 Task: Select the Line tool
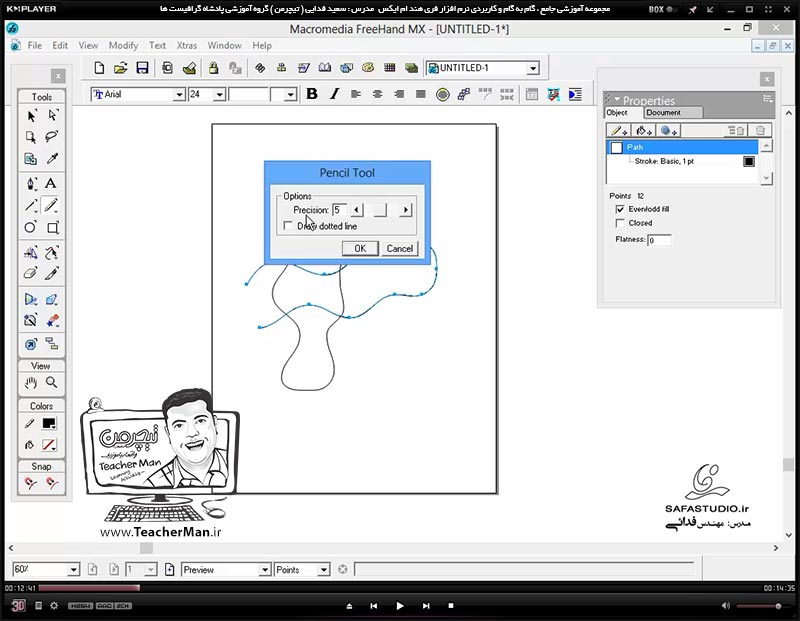pyautogui.click(x=31, y=205)
